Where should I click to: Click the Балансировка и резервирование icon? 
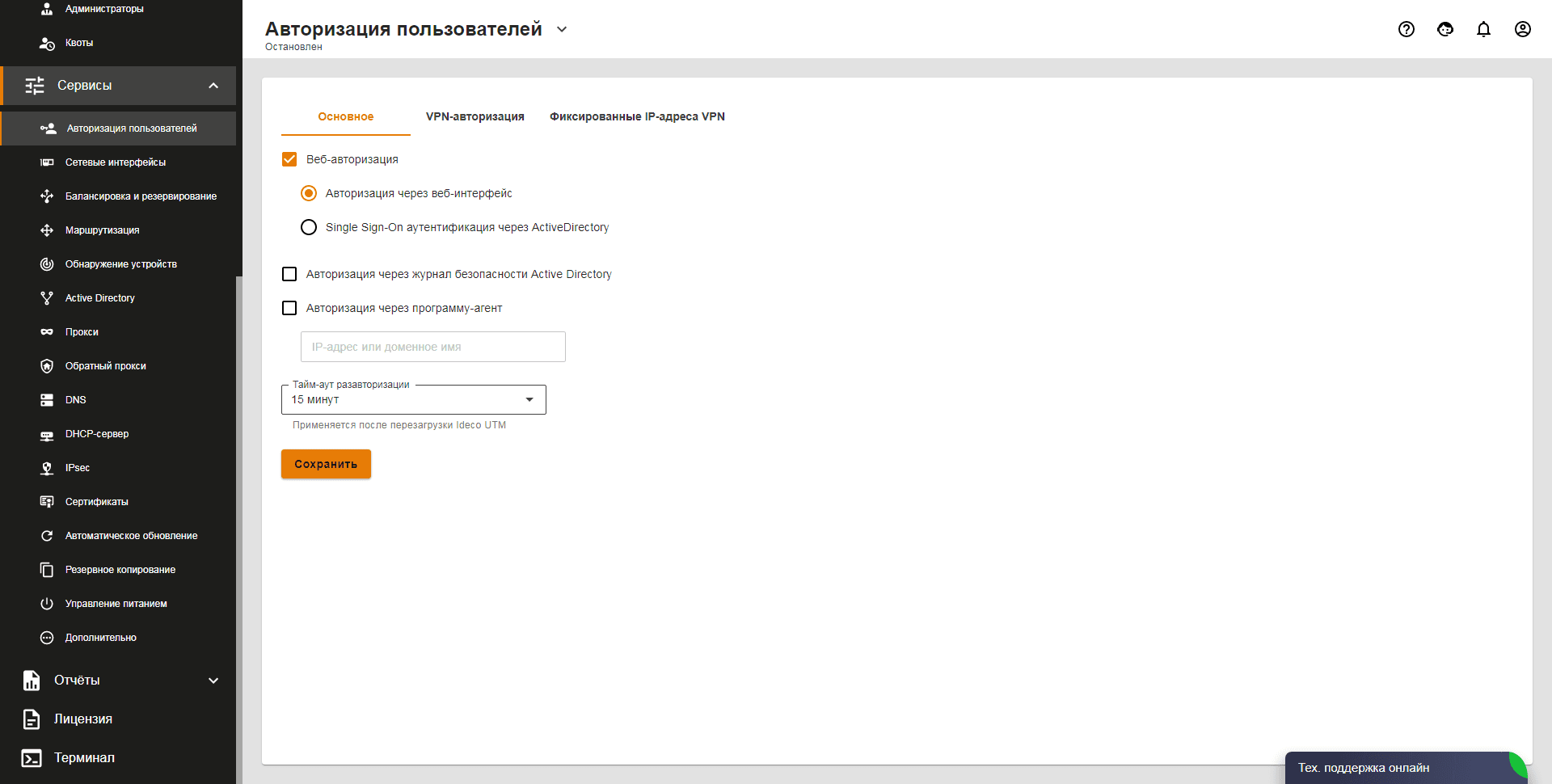click(47, 196)
